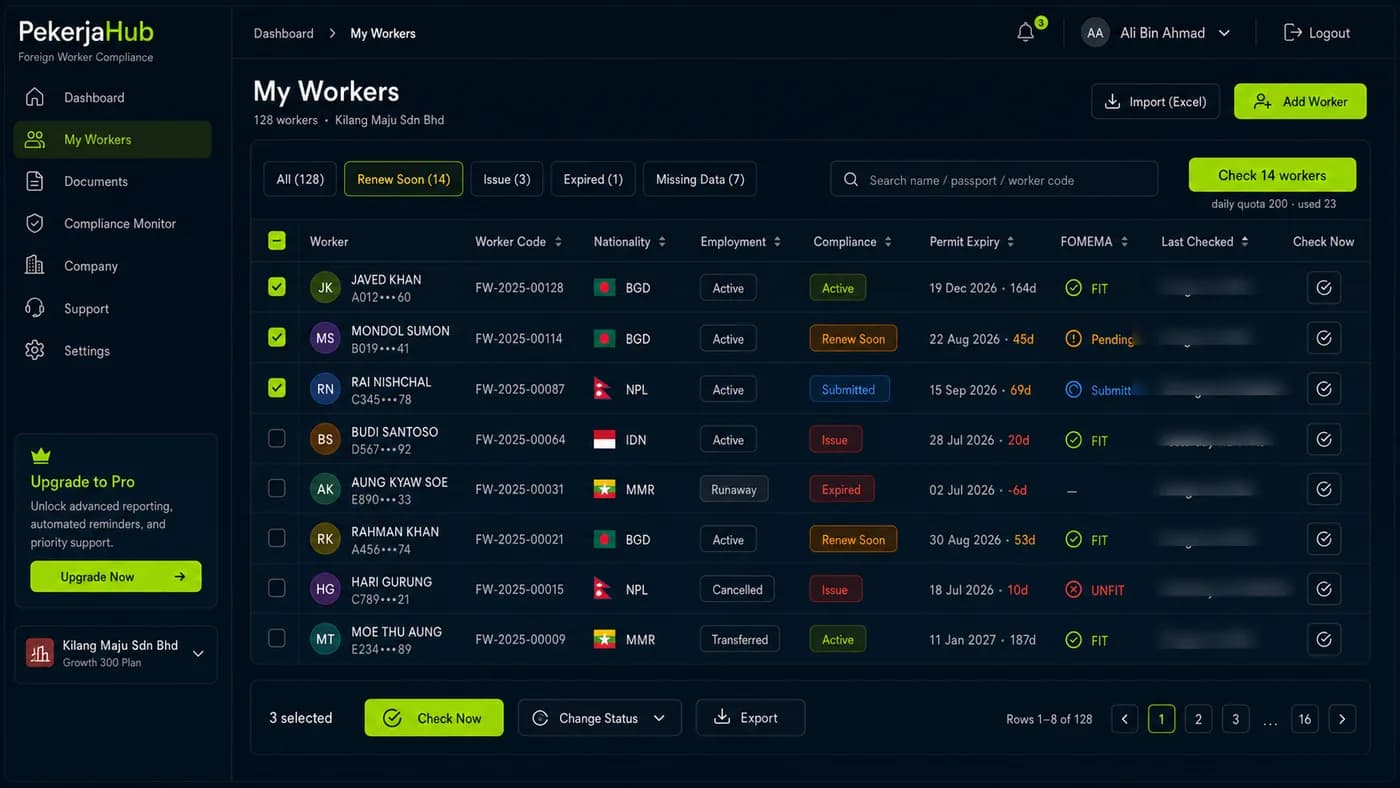The width and height of the screenshot is (1400, 788).
Task: Click the Kilang Maju company logo icon
Action: coord(40,653)
